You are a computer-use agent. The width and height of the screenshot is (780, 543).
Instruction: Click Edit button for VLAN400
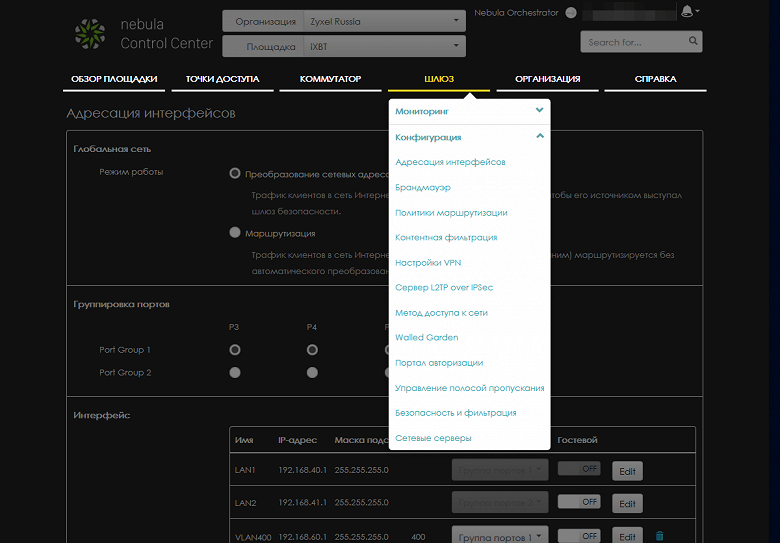point(627,536)
